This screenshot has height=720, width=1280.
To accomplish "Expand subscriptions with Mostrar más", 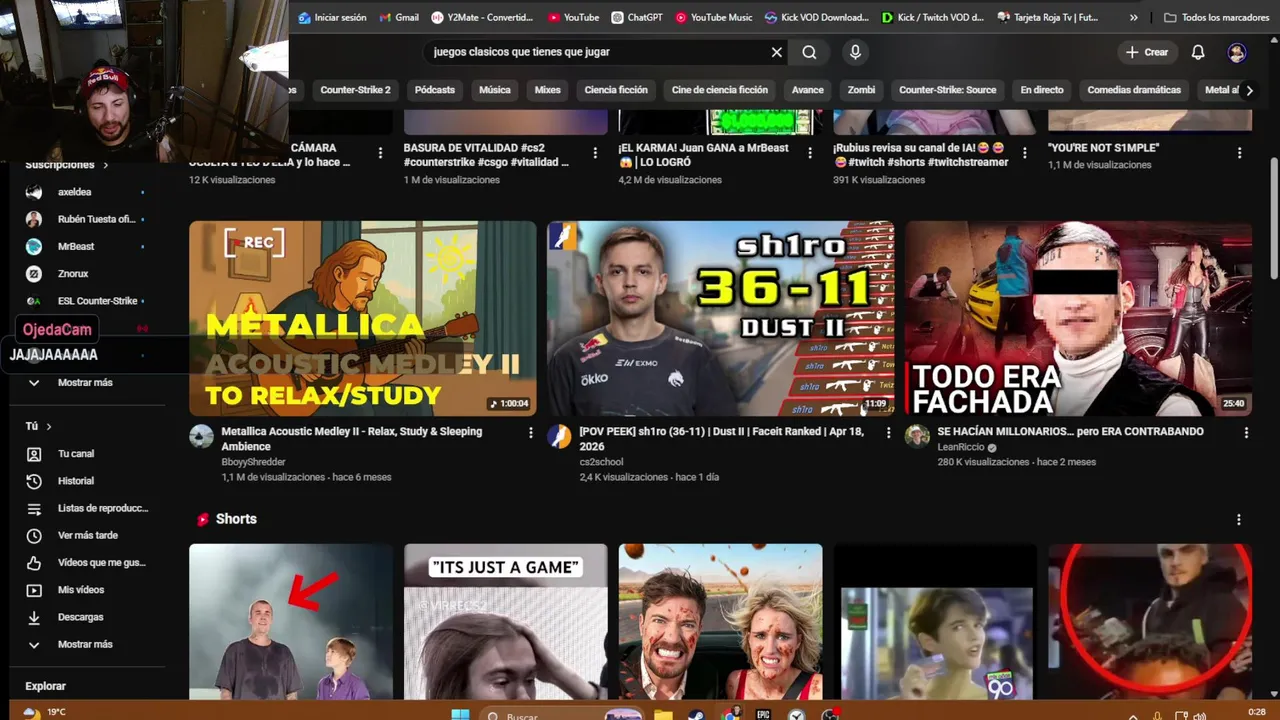I will [85, 382].
